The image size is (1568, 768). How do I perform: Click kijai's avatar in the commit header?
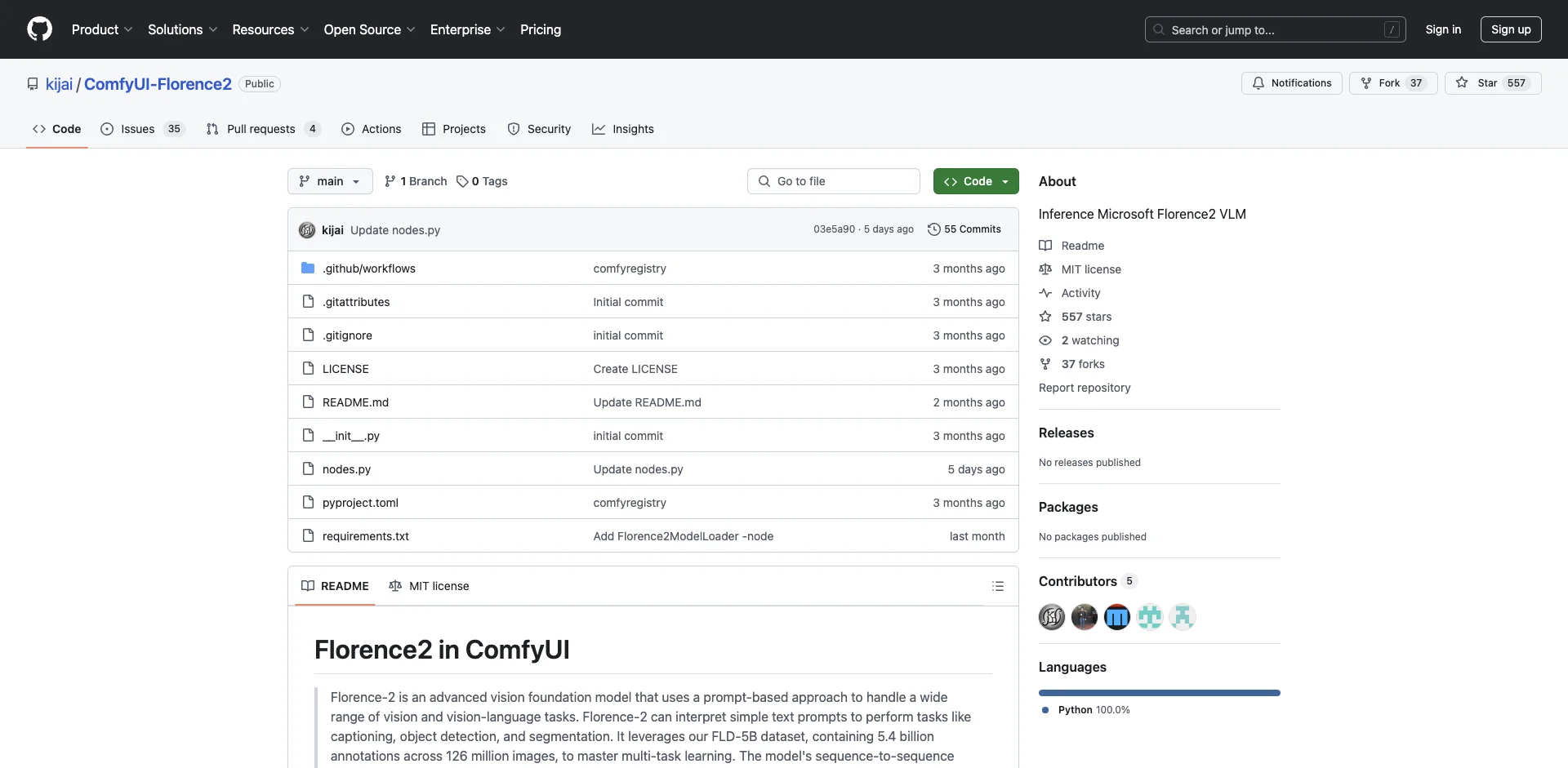pyautogui.click(x=307, y=230)
